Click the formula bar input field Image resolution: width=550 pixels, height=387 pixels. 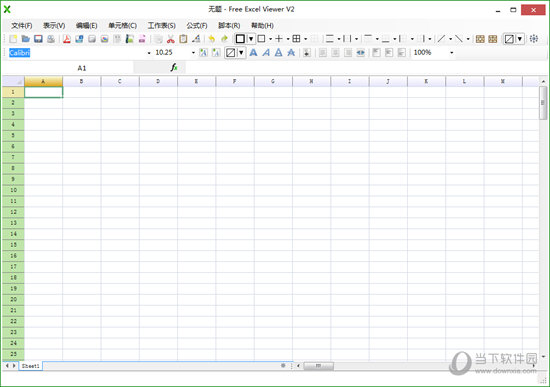coord(365,68)
